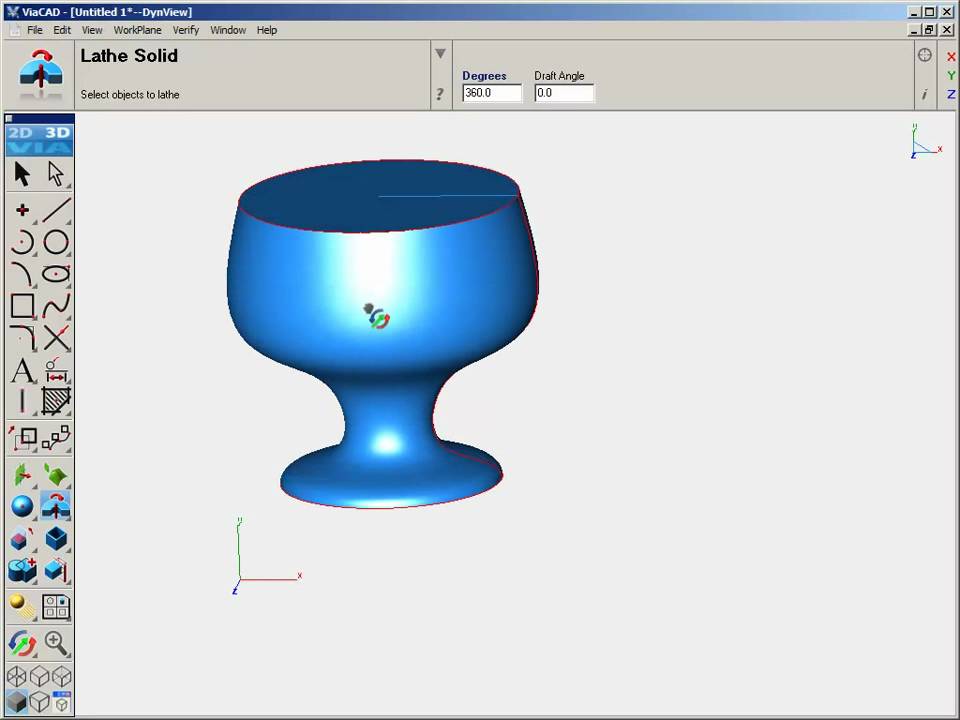Activate the Fillet tool
The image size is (960, 720).
[x=23, y=337]
